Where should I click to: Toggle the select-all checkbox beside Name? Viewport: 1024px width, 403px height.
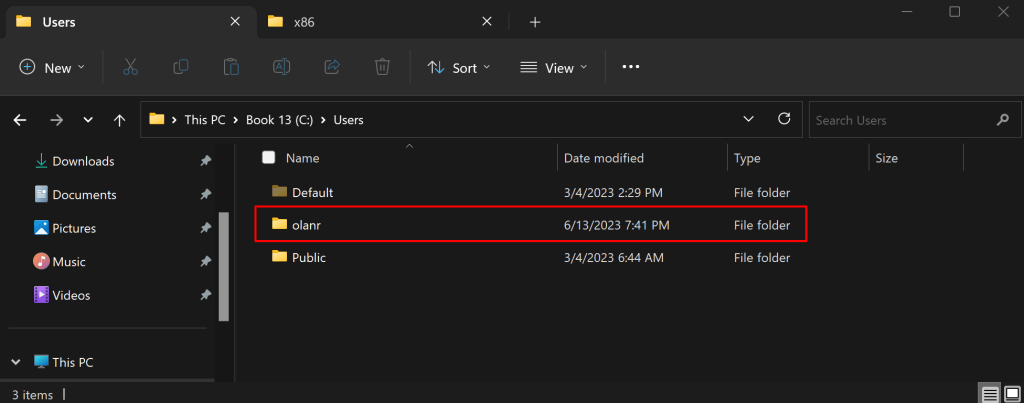click(268, 158)
